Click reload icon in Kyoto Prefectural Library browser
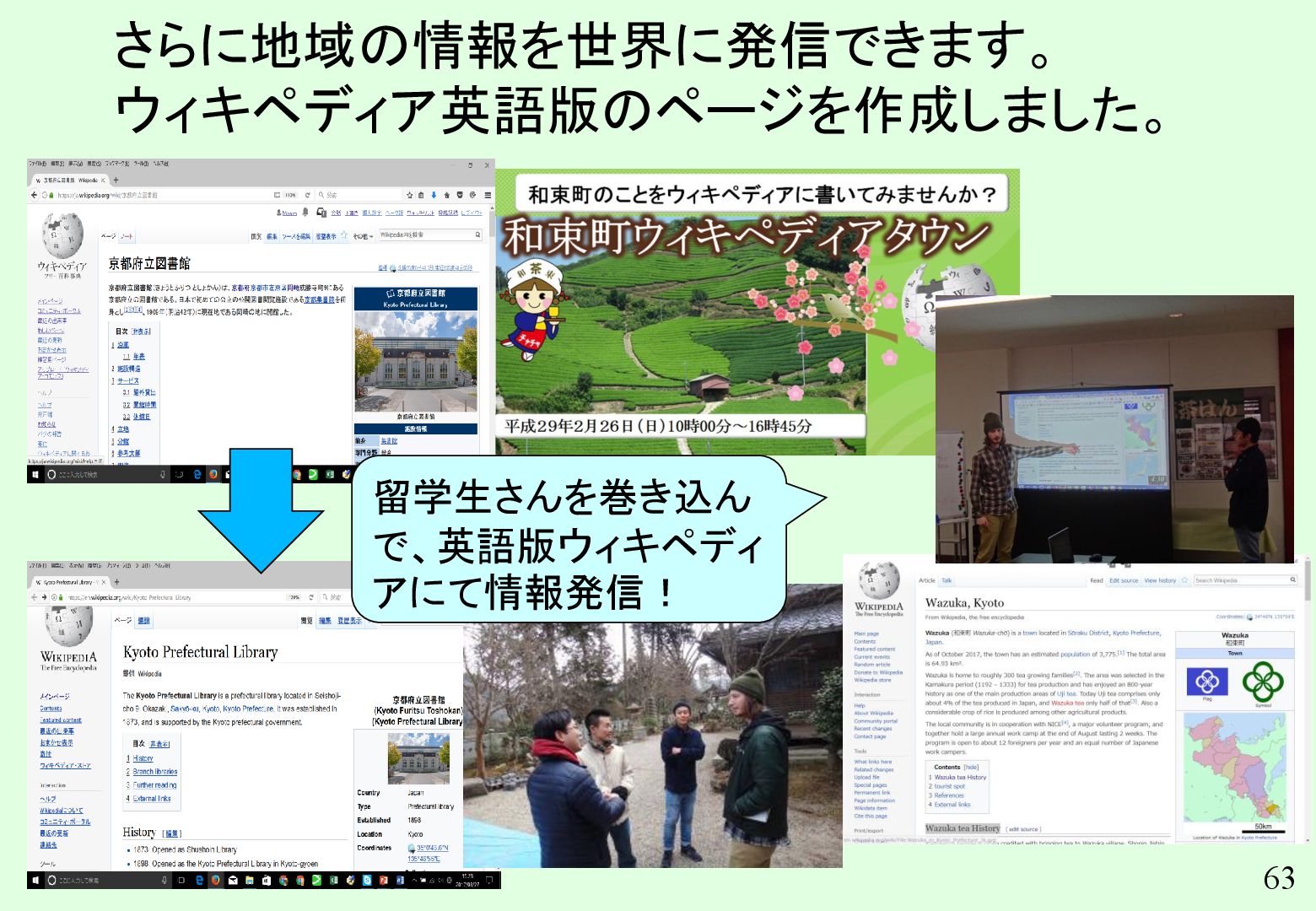 pos(311,597)
